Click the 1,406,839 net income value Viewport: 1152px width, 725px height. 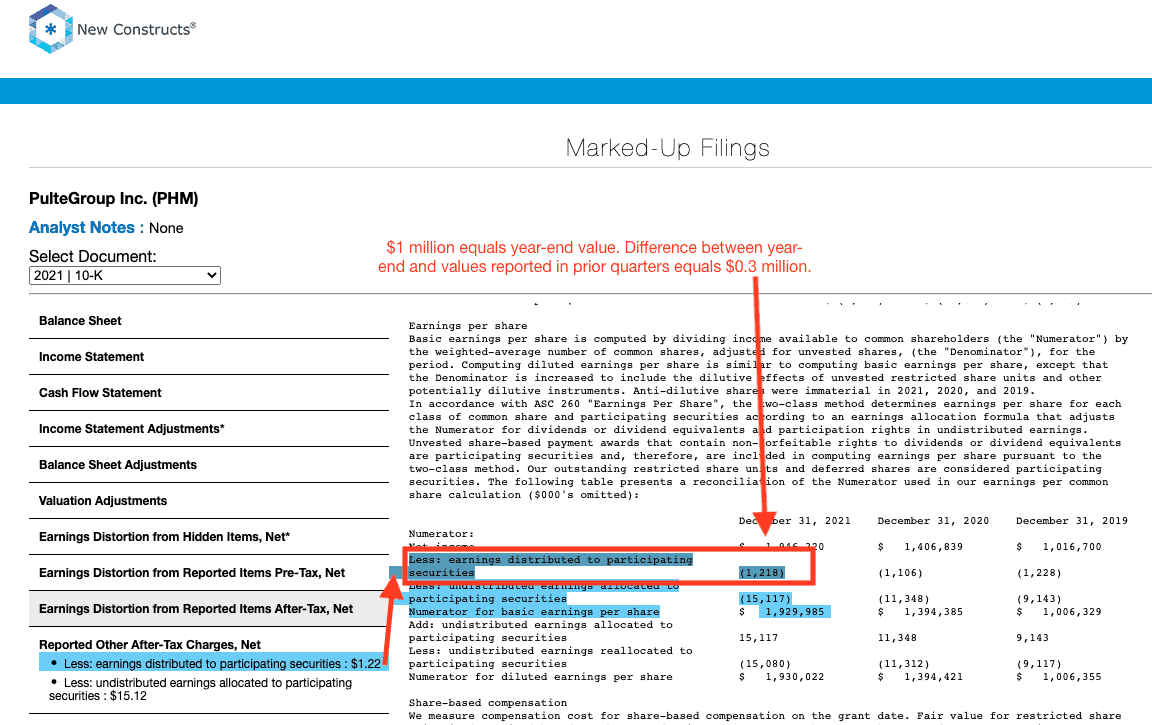pos(933,547)
